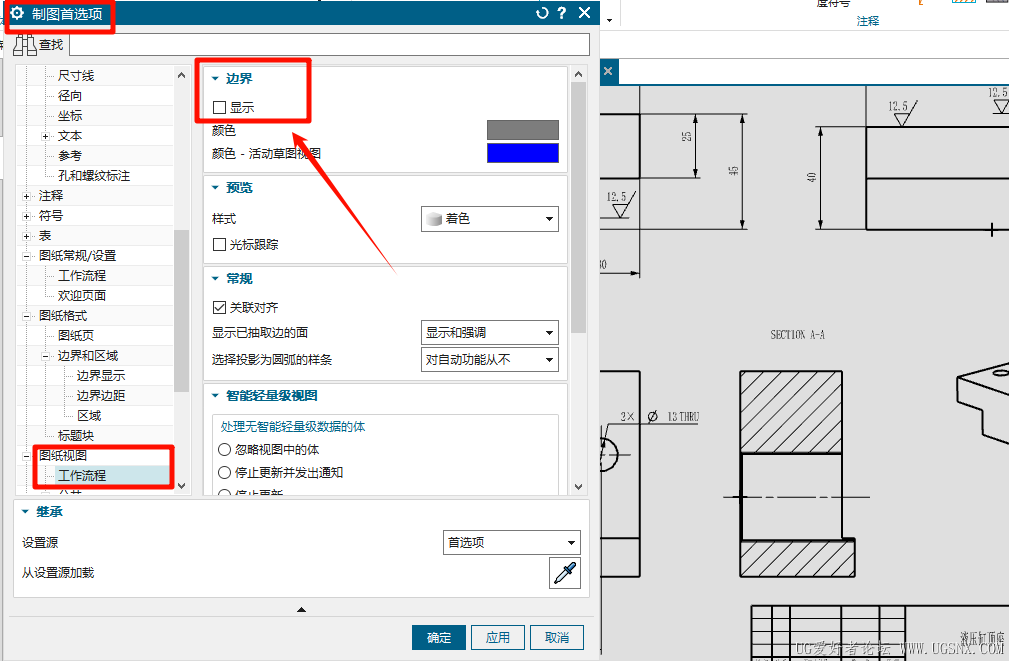Collapse the 智能轻量级视图 section
Screen dimensions: 1009x661
pos(216,396)
